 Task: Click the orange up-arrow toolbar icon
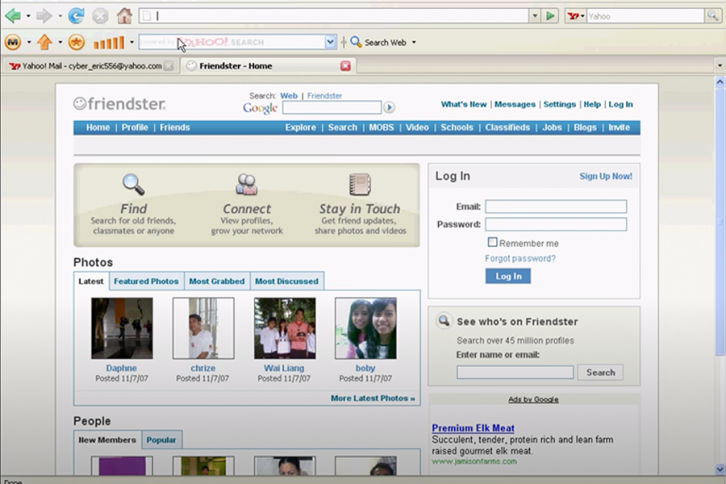click(44, 42)
